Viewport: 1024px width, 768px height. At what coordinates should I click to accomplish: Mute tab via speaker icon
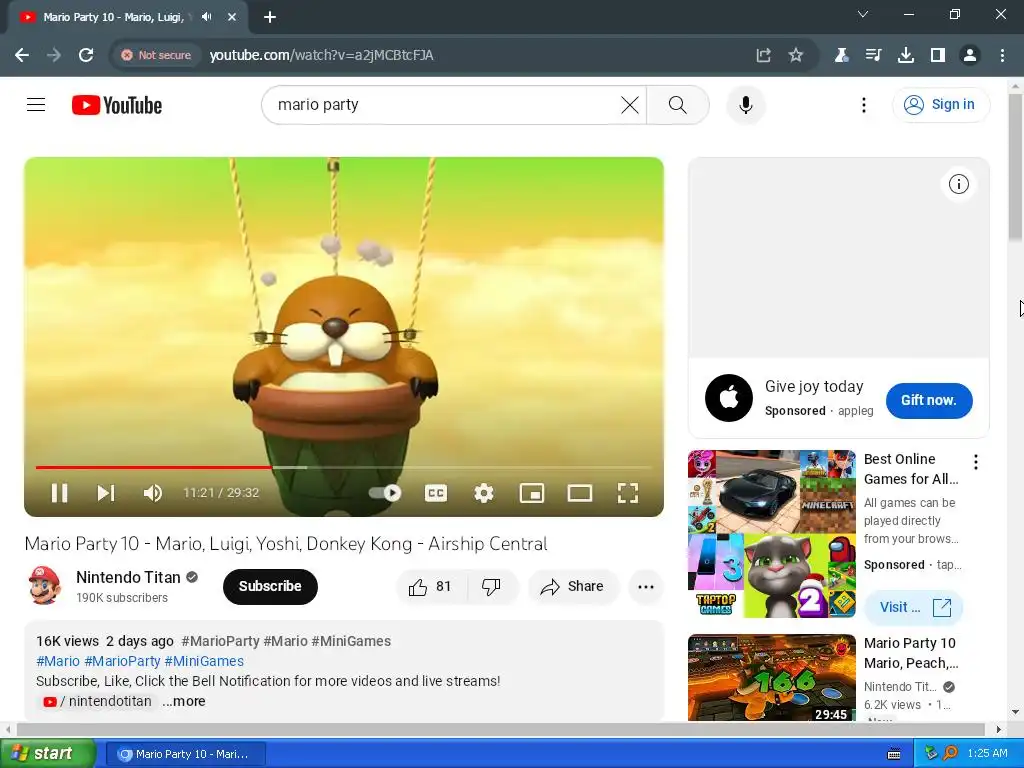coord(207,17)
